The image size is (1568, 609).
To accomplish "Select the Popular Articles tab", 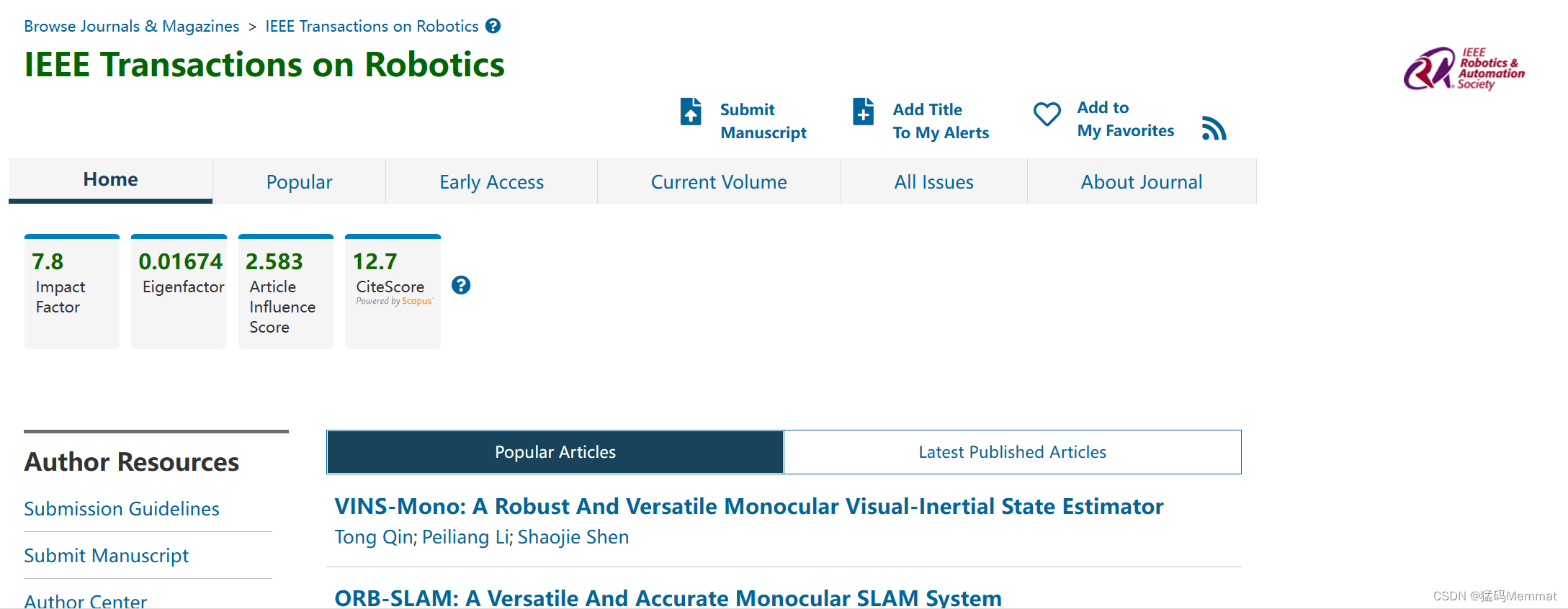I will tap(555, 452).
